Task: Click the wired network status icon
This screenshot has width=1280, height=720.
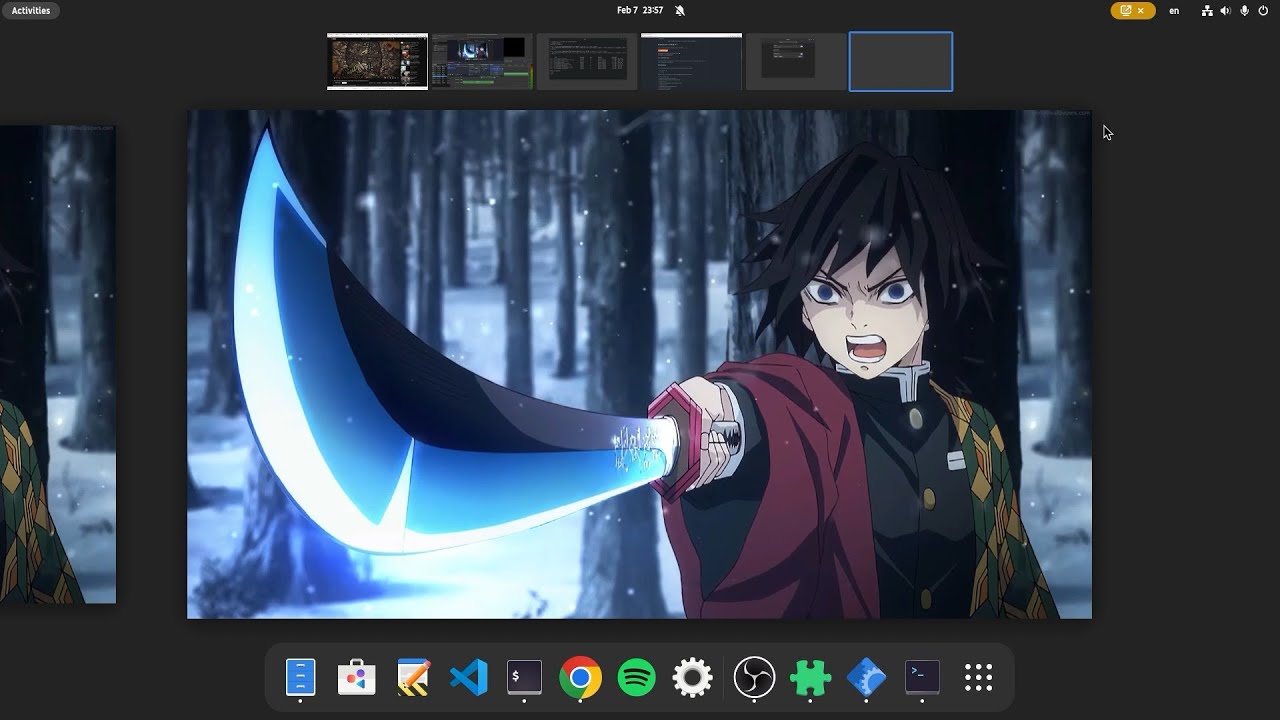Action: point(1207,10)
